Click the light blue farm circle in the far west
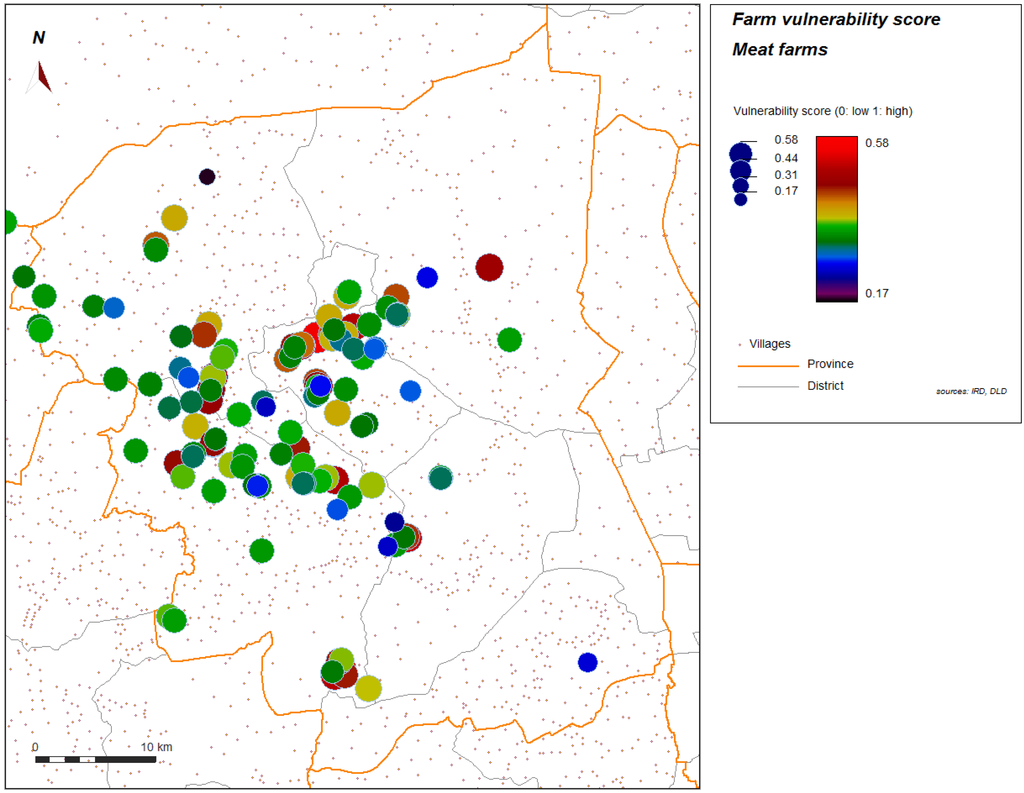Image resolution: width=1024 pixels, height=793 pixels. point(114,308)
